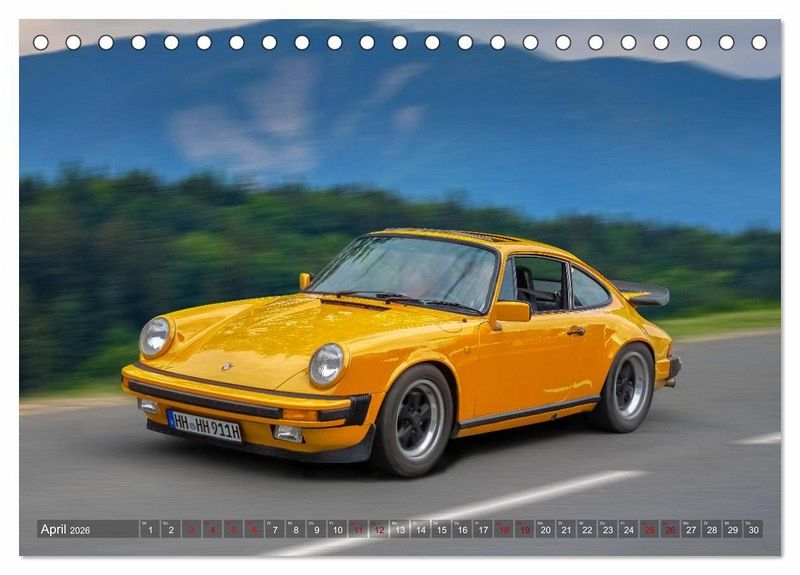Image resolution: width=800 pixels, height=575 pixels.
Task: Click the car's windshield
Action: click(408, 270)
